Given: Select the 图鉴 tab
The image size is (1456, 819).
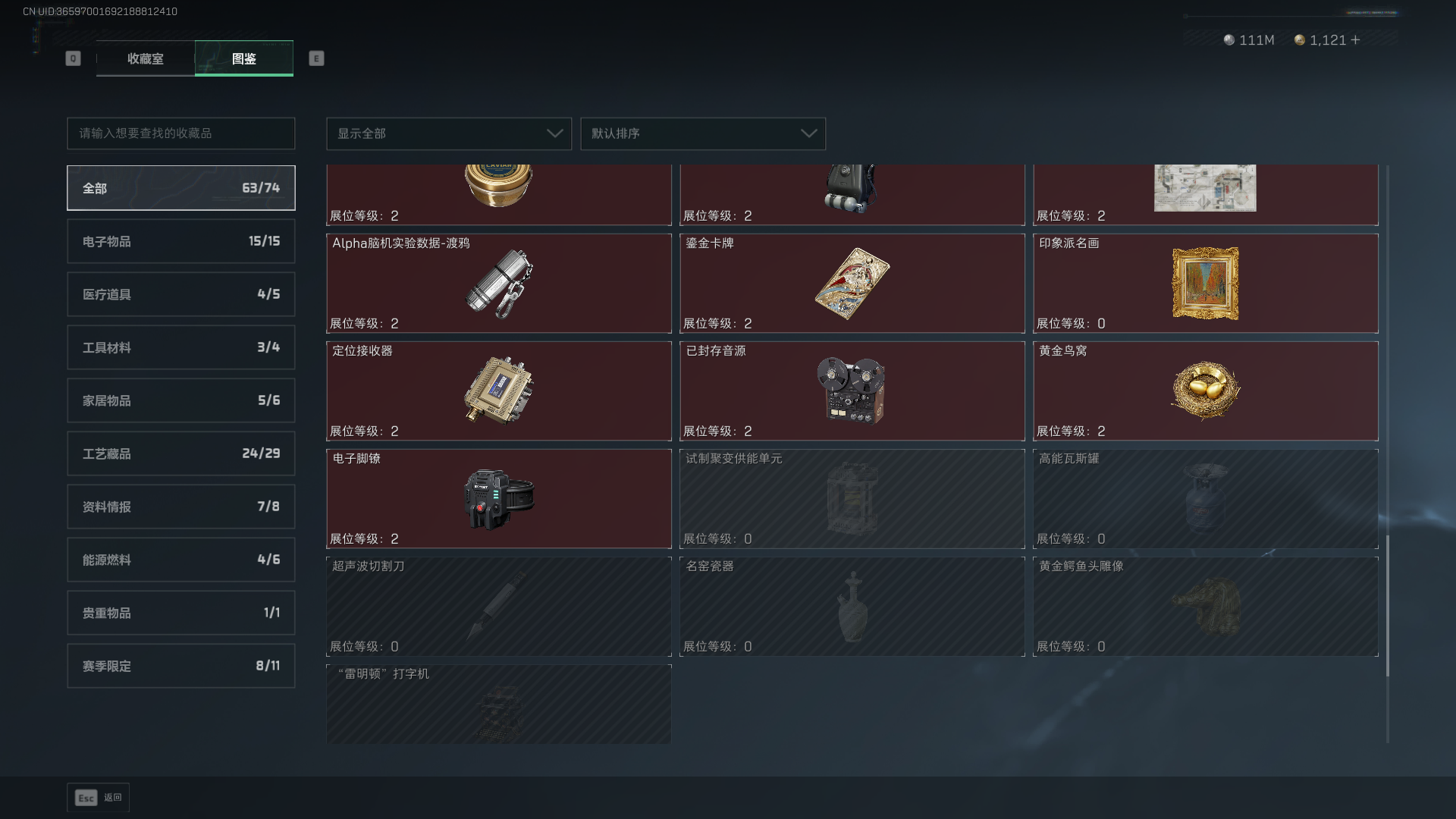Looking at the screenshot, I should click(244, 58).
